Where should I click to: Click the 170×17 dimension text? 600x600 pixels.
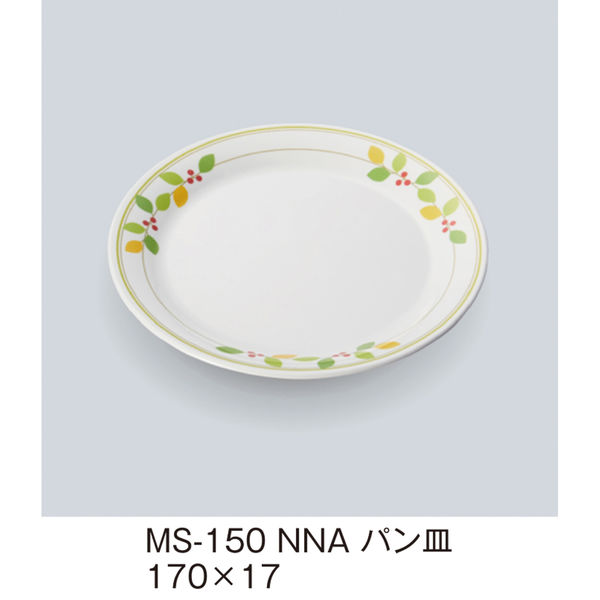(x=213, y=576)
